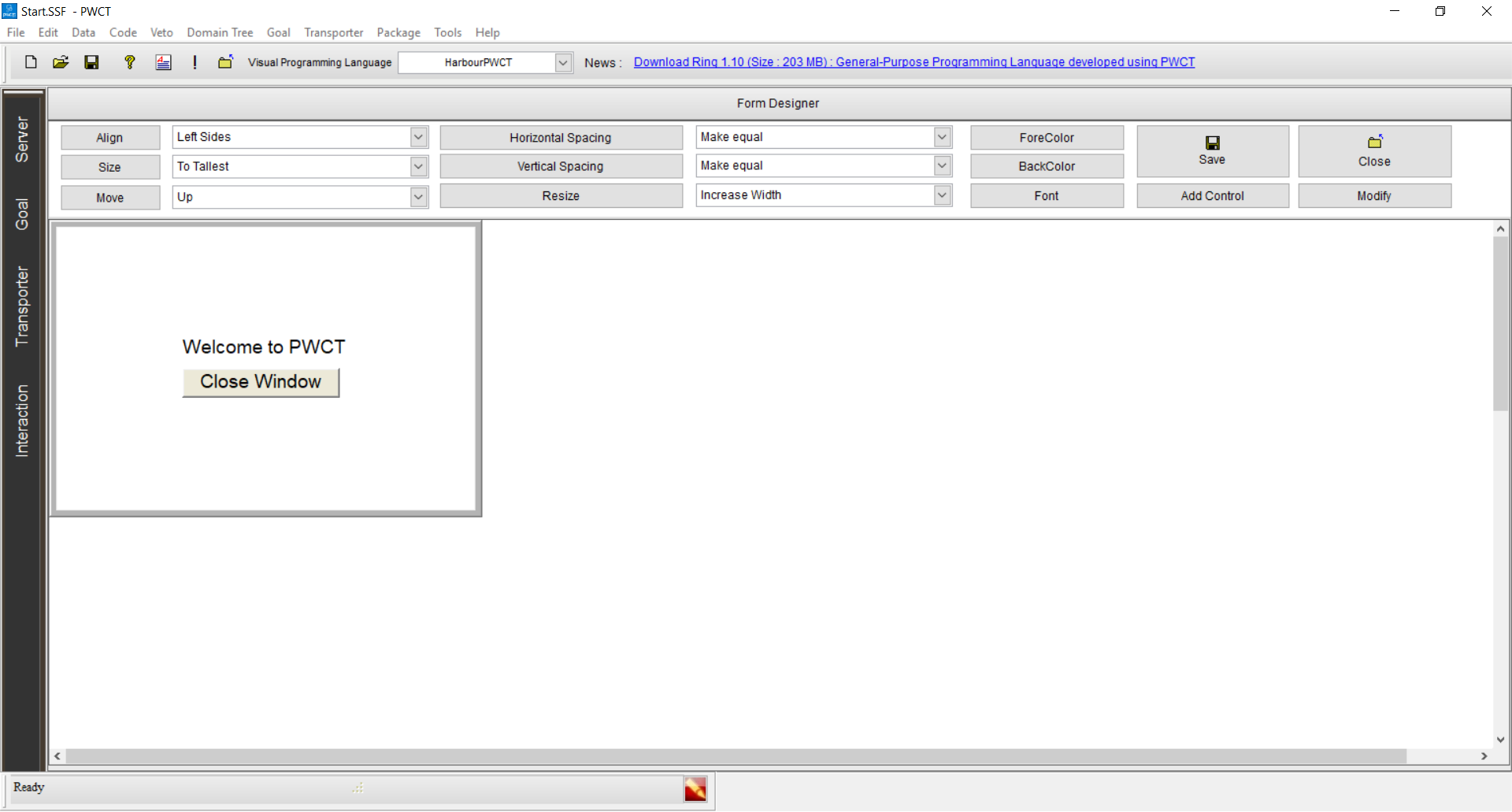Click the exclamation mark icon in the toolbar

[195, 62]
